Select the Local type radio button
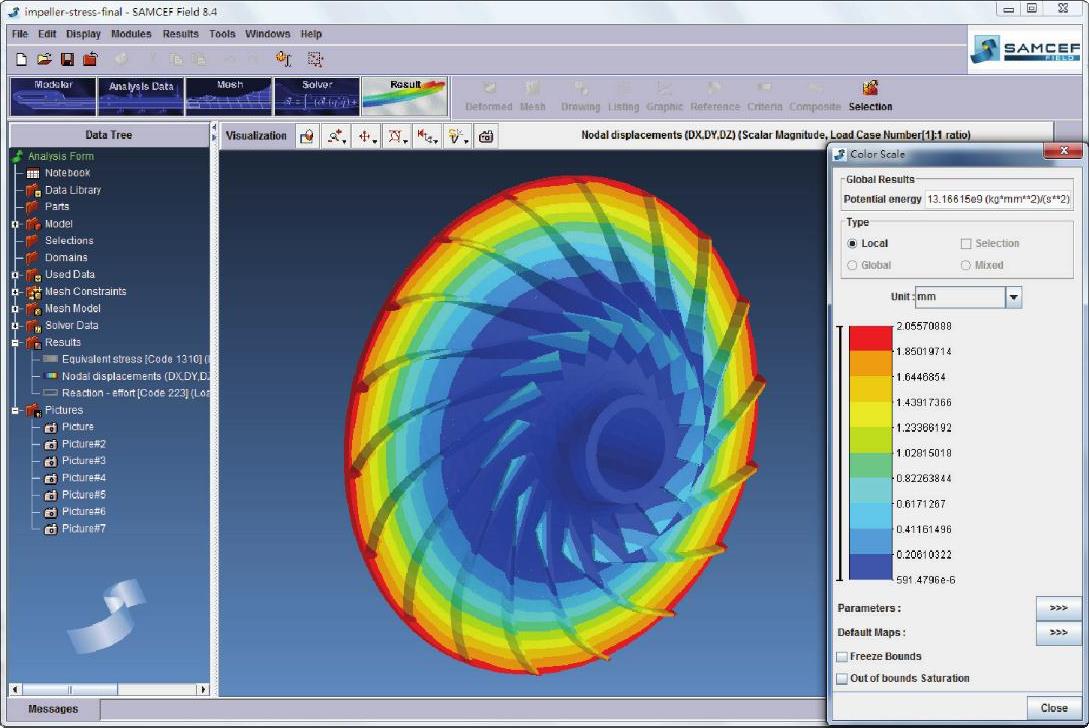Image resolution: width=1089 pixels, height=728 pixels. point(853,243)
